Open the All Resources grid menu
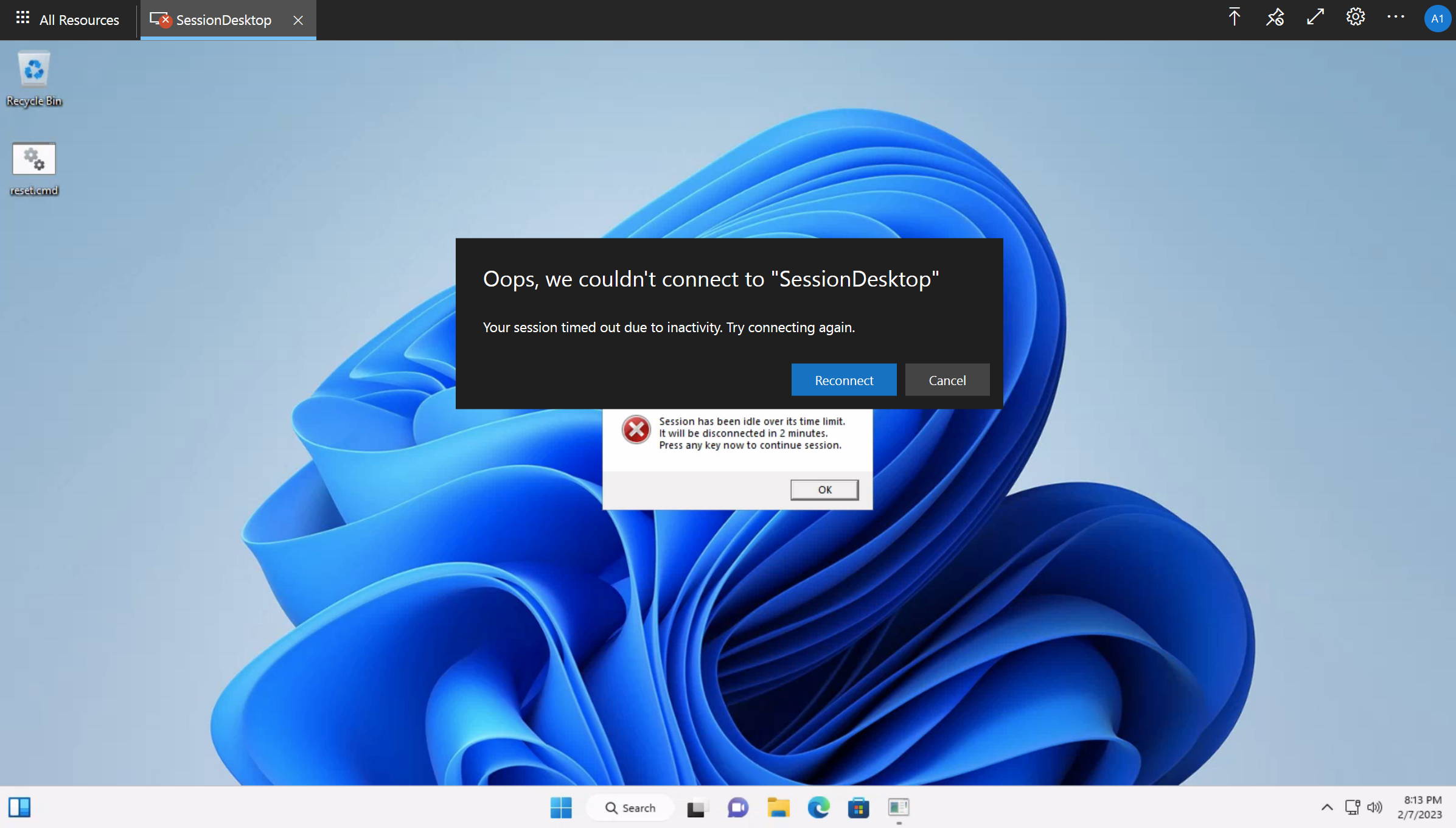Screen dimensions: 1456x828 [23, 18]
